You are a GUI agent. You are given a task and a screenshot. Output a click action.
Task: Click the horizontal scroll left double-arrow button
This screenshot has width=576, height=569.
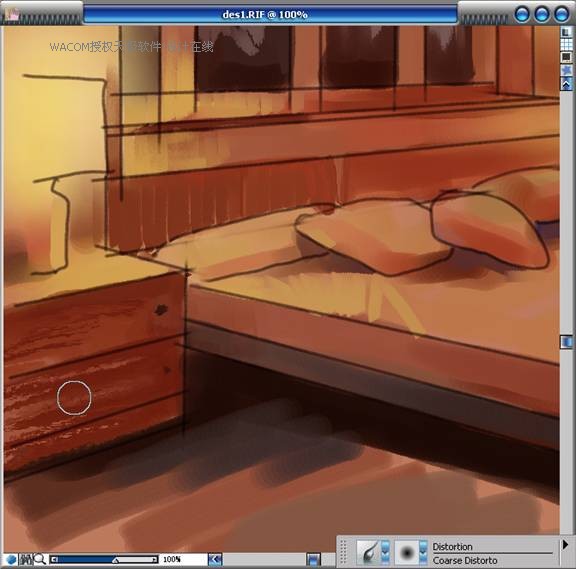(x=215, y=559)
